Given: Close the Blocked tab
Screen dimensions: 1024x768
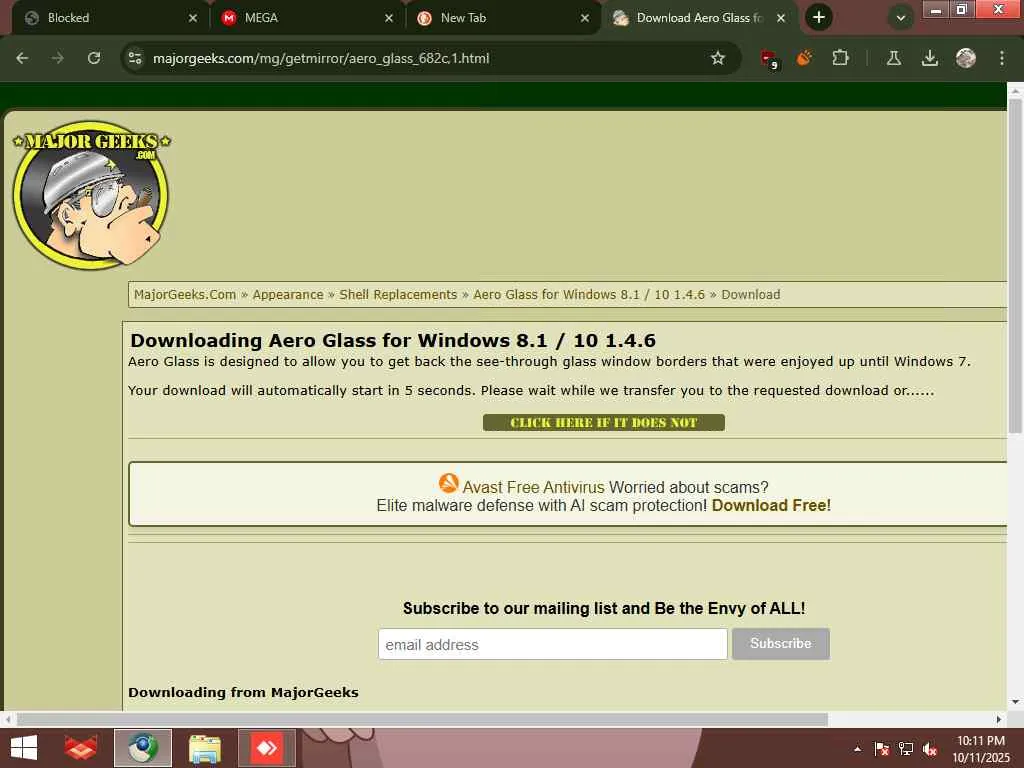Looking at the screenshot, I should 193,18.
